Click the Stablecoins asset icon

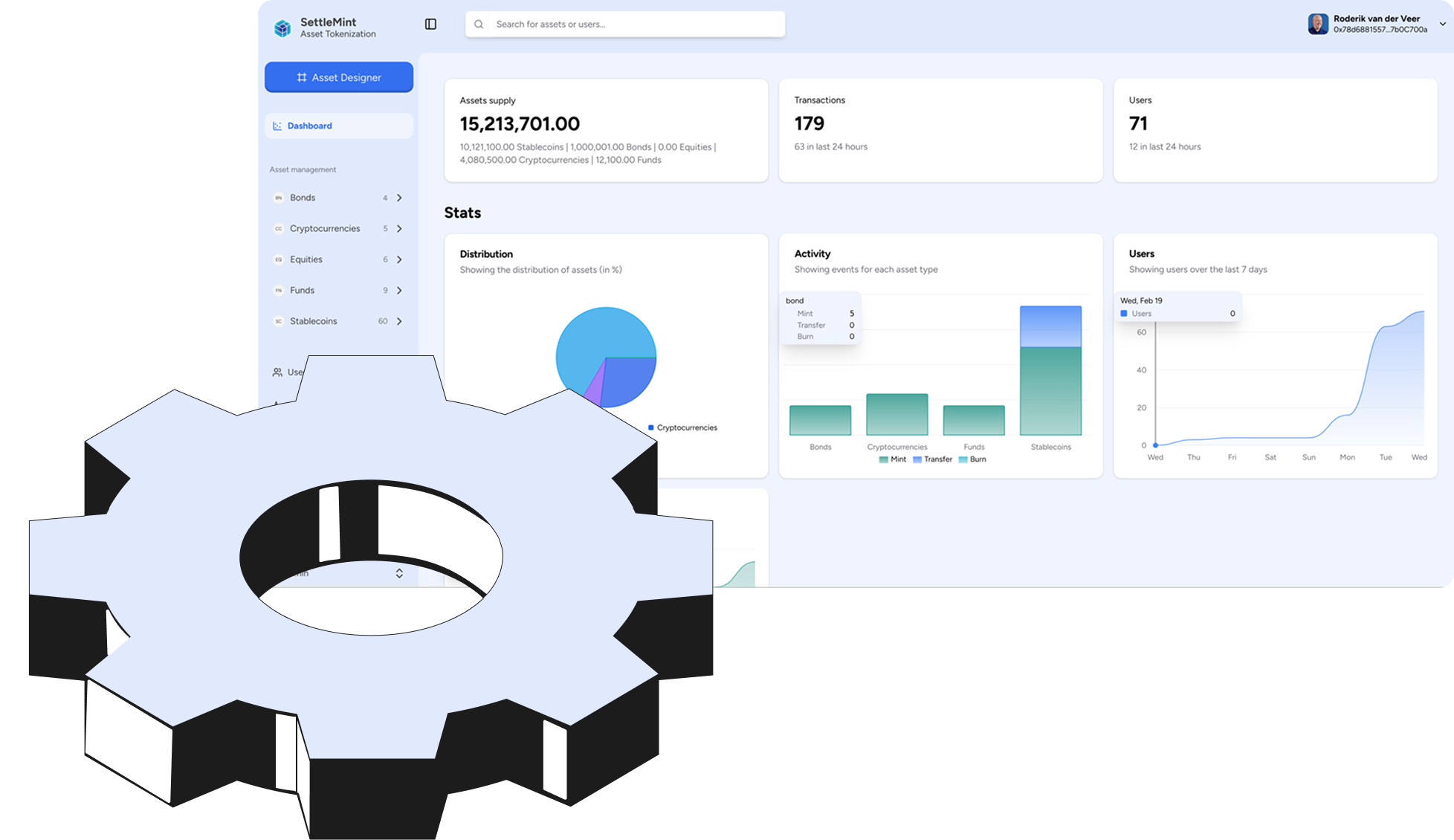279,321
